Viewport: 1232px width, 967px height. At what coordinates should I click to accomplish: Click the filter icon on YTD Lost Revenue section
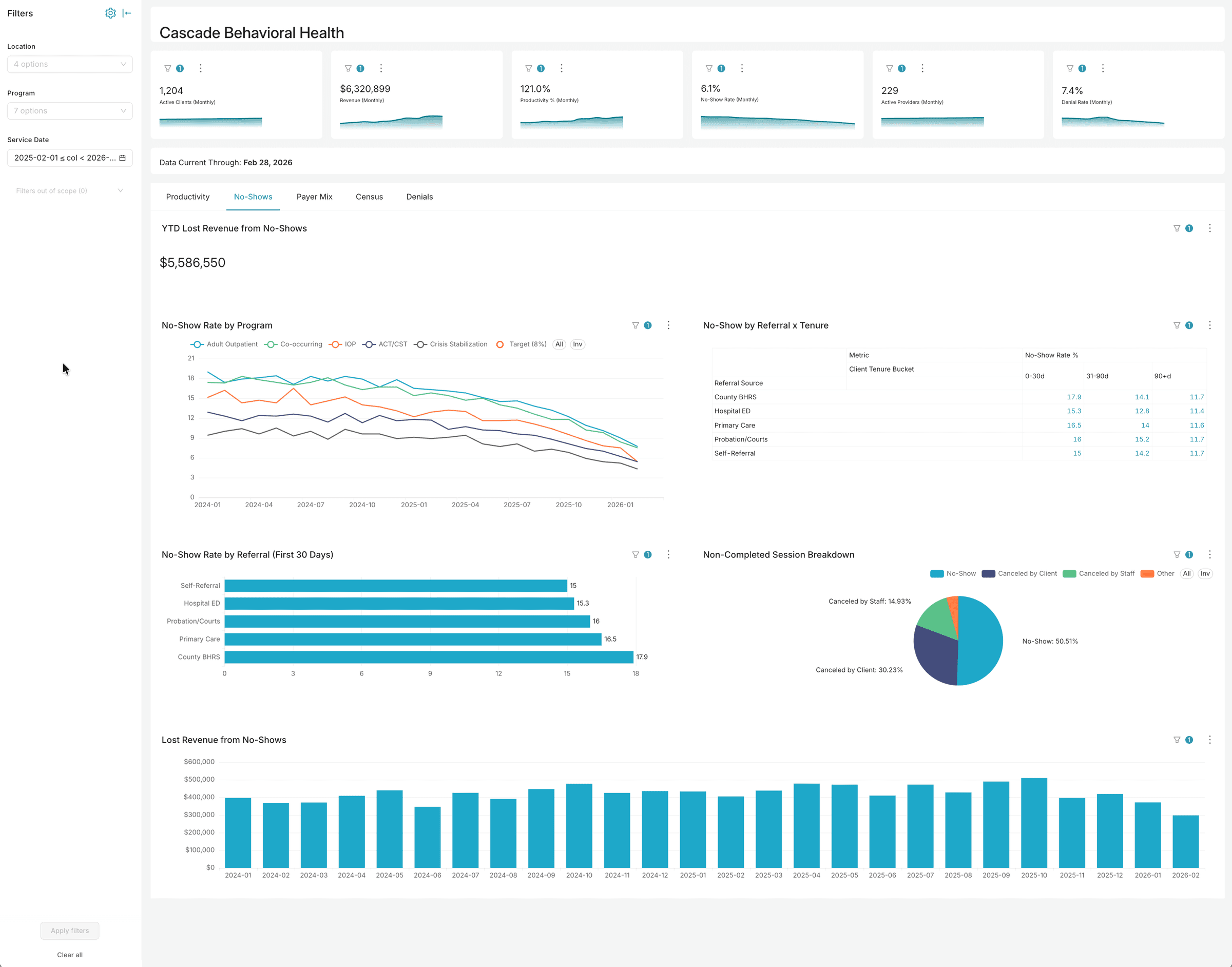point(1177,228)
